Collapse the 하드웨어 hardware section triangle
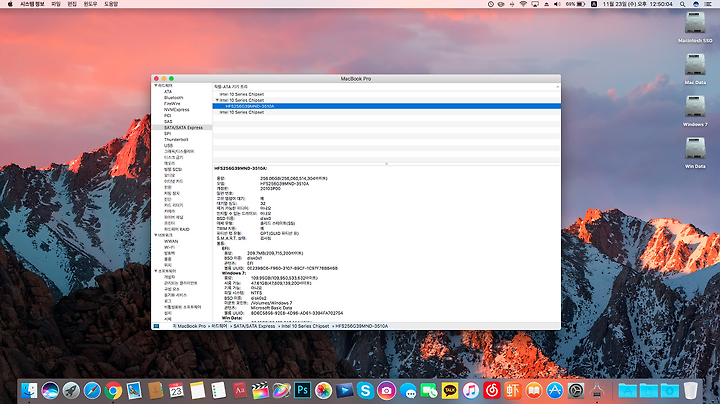The height and width of the screenshot is (404, 720). (156, 85)
